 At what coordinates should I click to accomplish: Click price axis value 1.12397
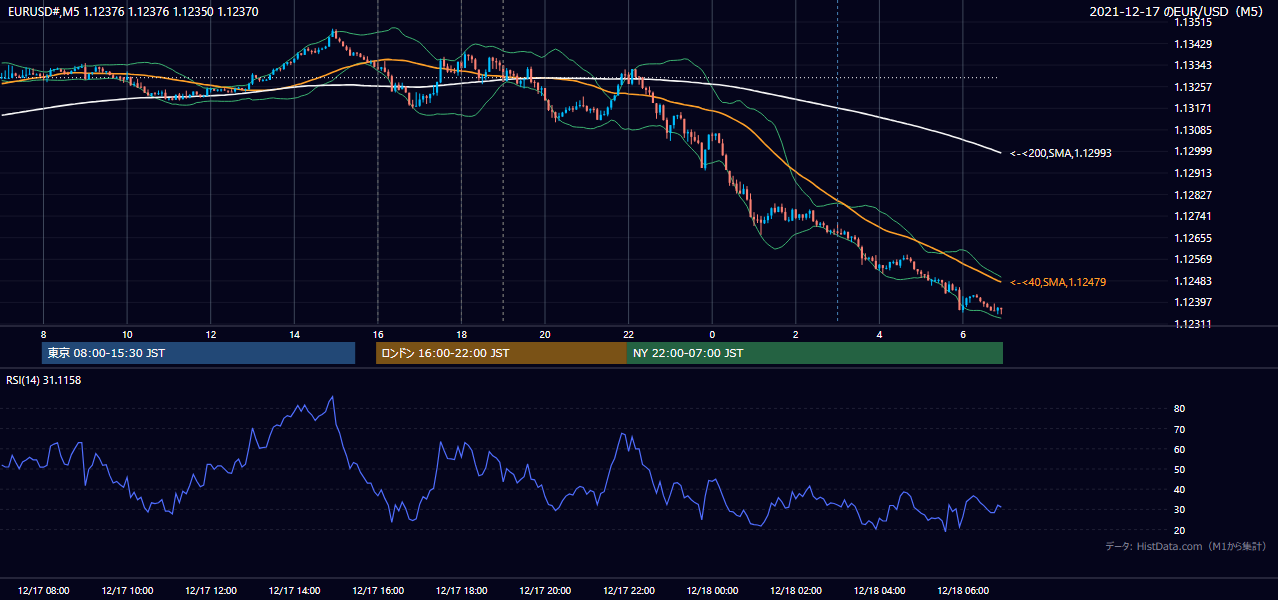[x=1193, y=302]
